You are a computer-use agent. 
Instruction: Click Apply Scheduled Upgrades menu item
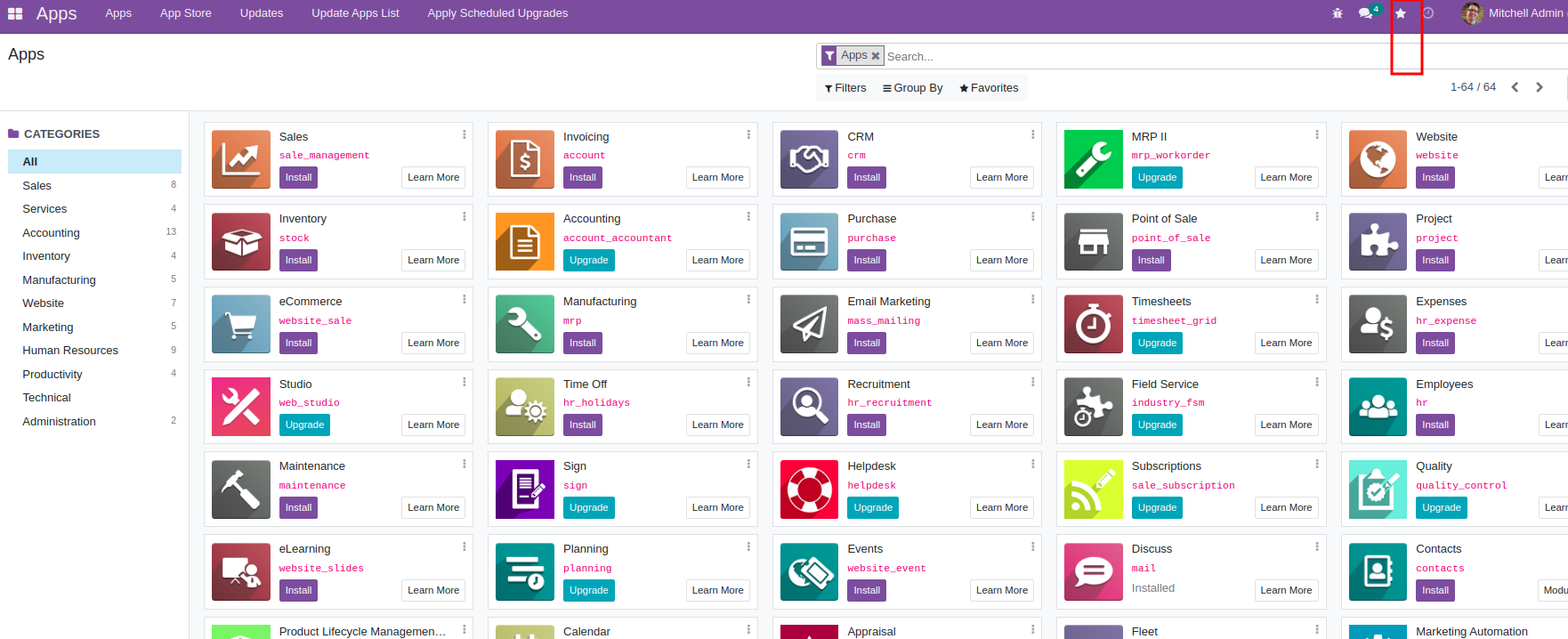(497, 13)
